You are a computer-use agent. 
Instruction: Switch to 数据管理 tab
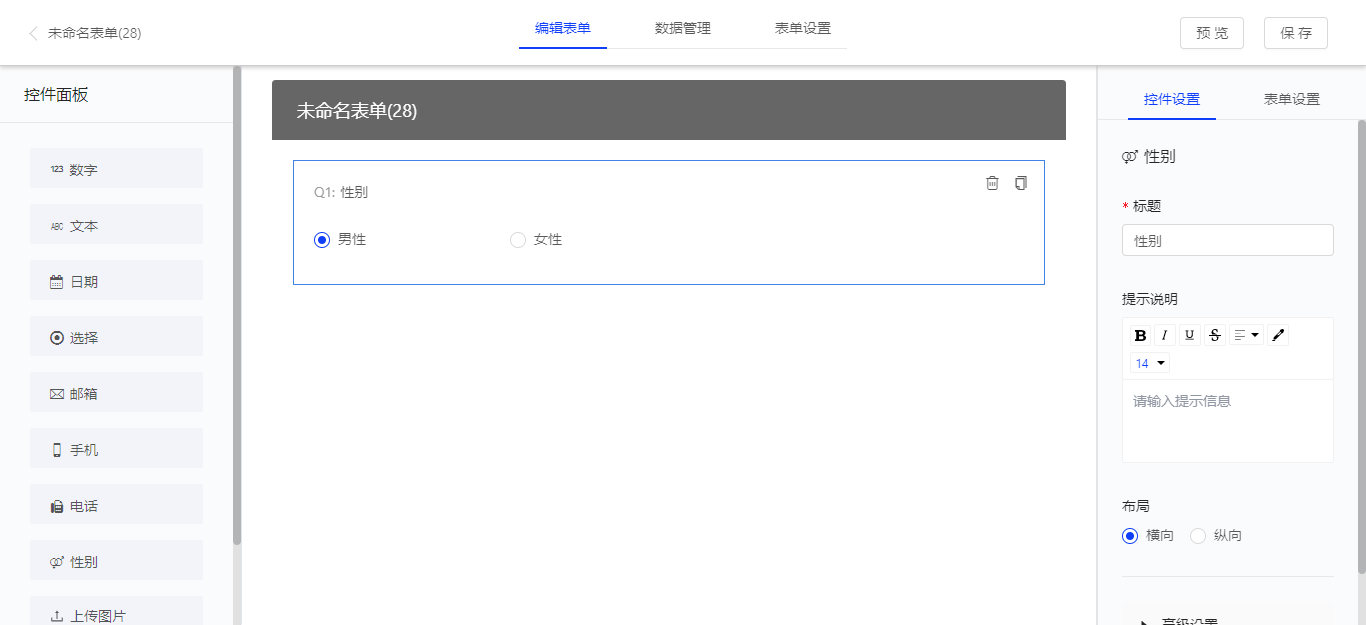[683, 28]
